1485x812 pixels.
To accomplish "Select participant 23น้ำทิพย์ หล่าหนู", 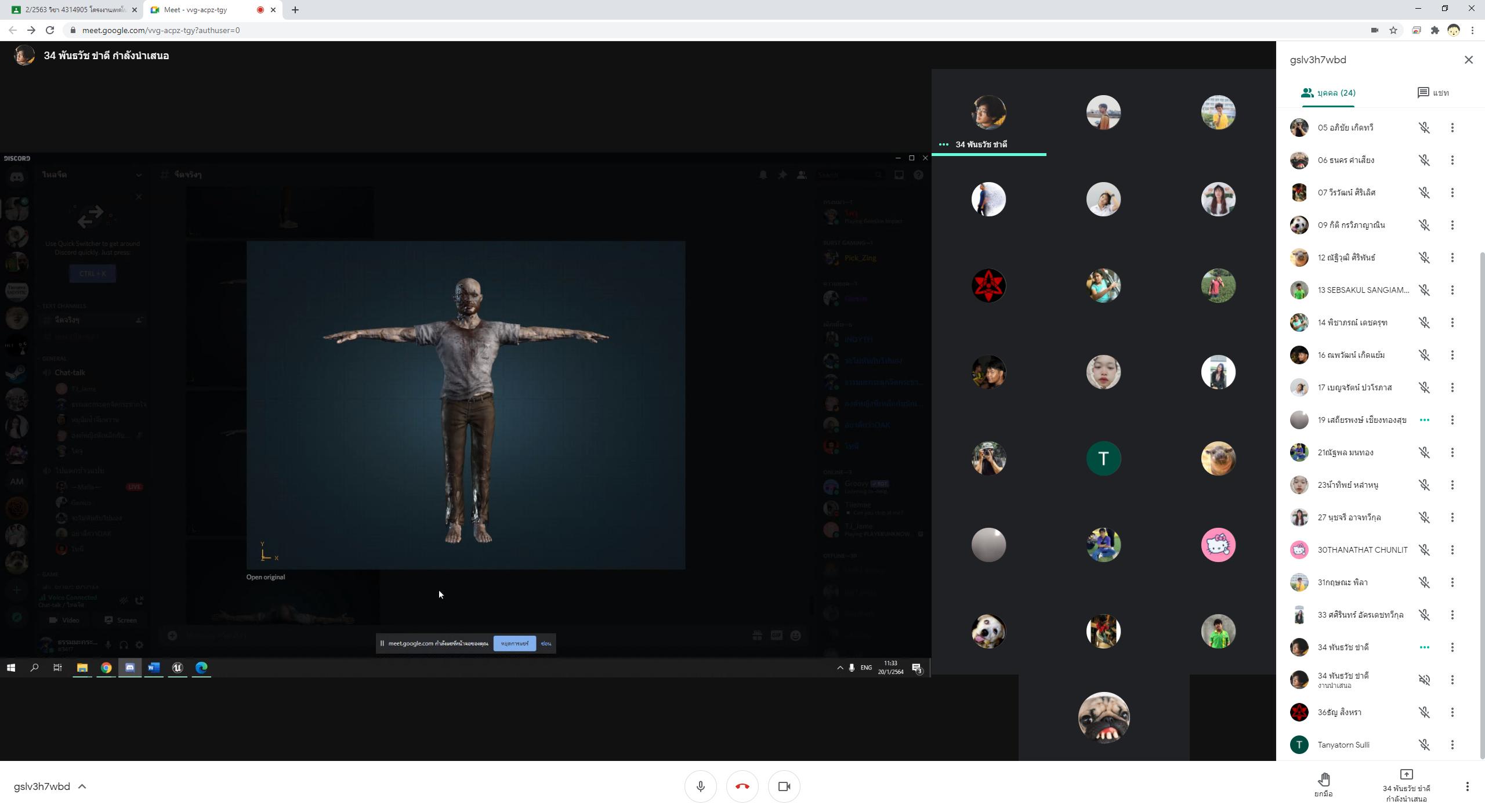I will click(1378, 485).
